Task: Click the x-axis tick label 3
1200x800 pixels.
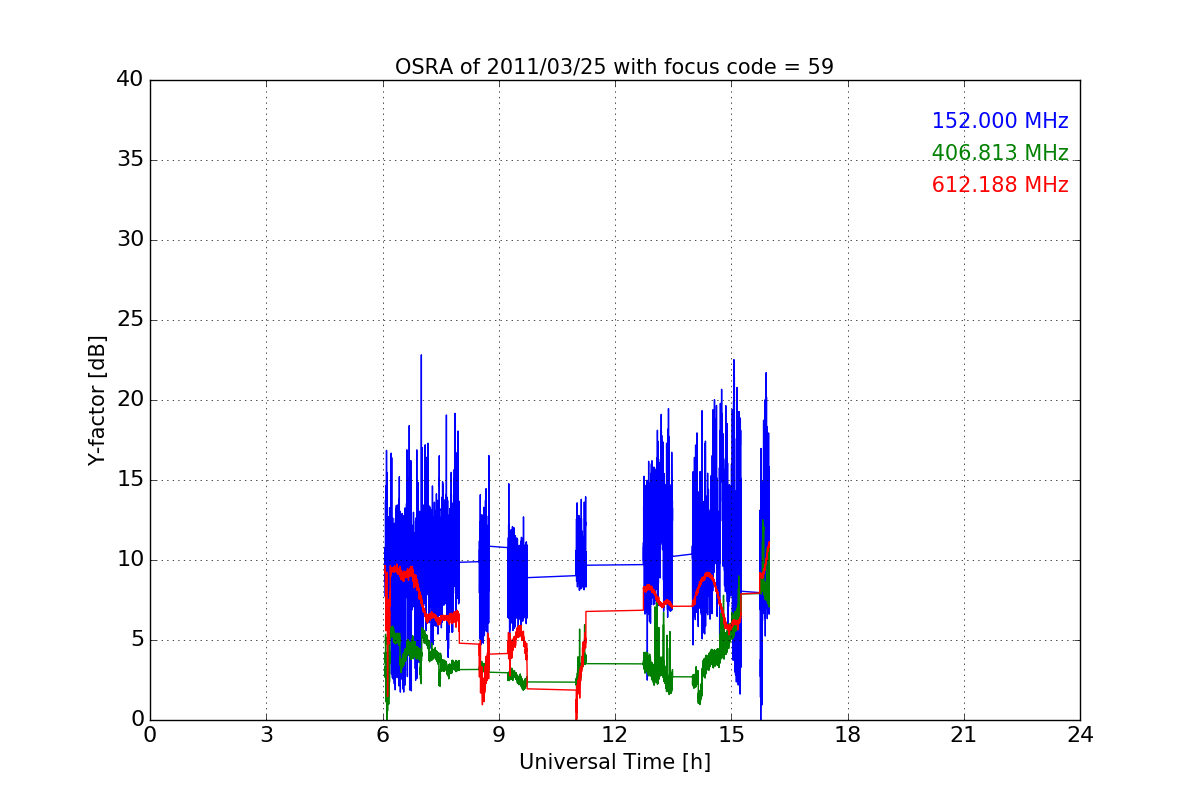Action: (x=266, y=734)
